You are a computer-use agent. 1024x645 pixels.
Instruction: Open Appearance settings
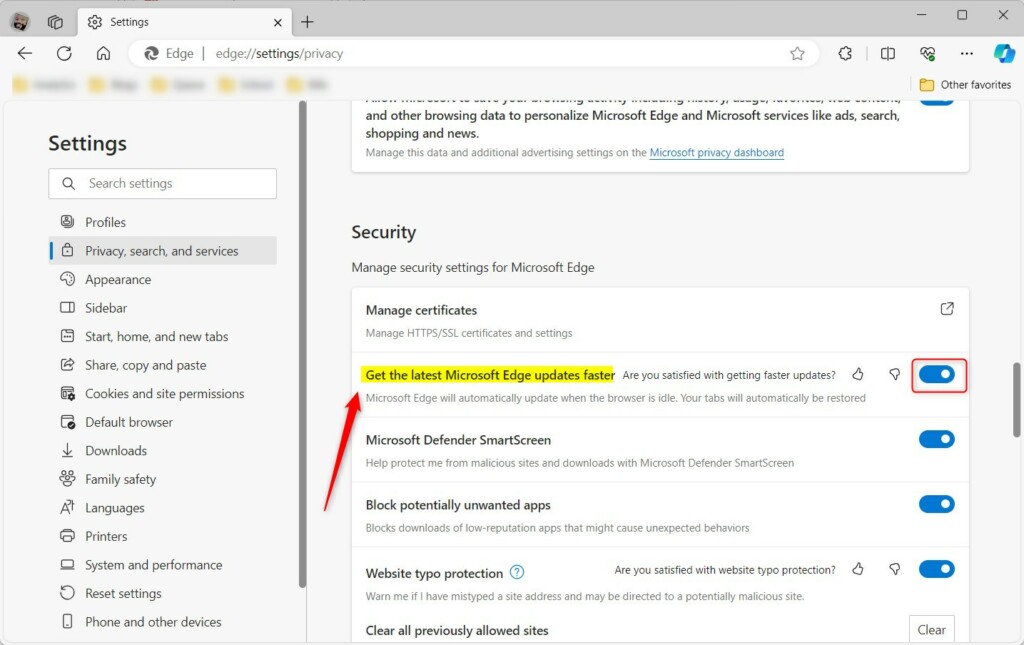(x=163, y=279)
